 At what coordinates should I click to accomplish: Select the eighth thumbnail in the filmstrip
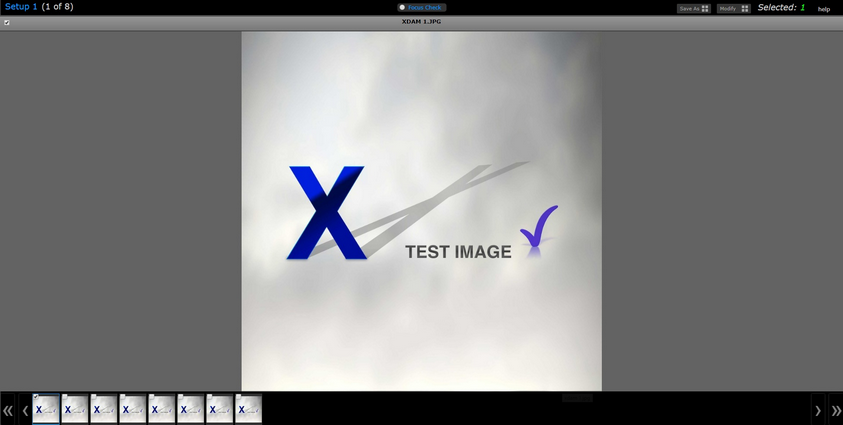click(x=249, y=409)
